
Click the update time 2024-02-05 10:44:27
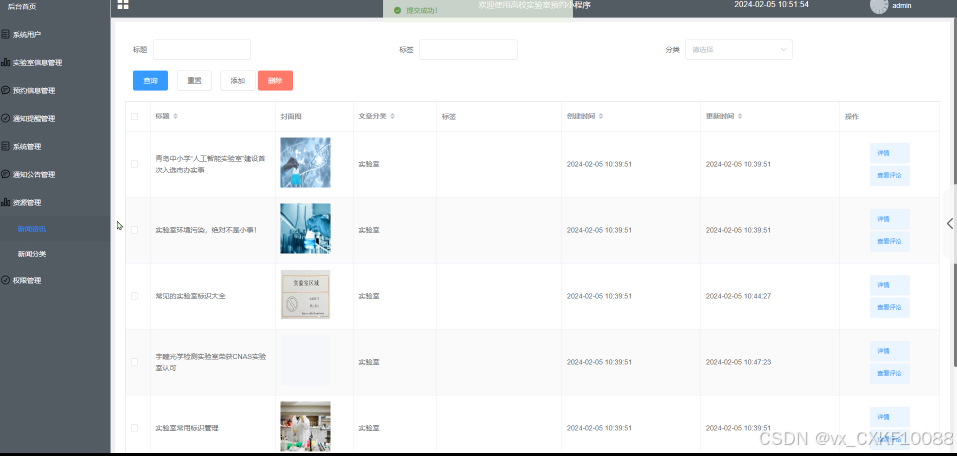pyautogui.click(x=738, y=296)
